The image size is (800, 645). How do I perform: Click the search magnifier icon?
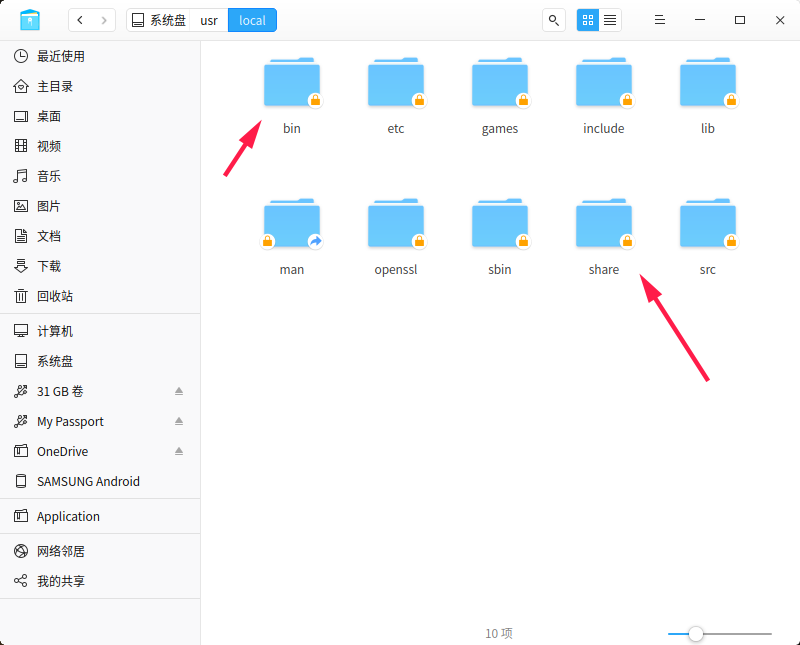click(x=554, y=20)
